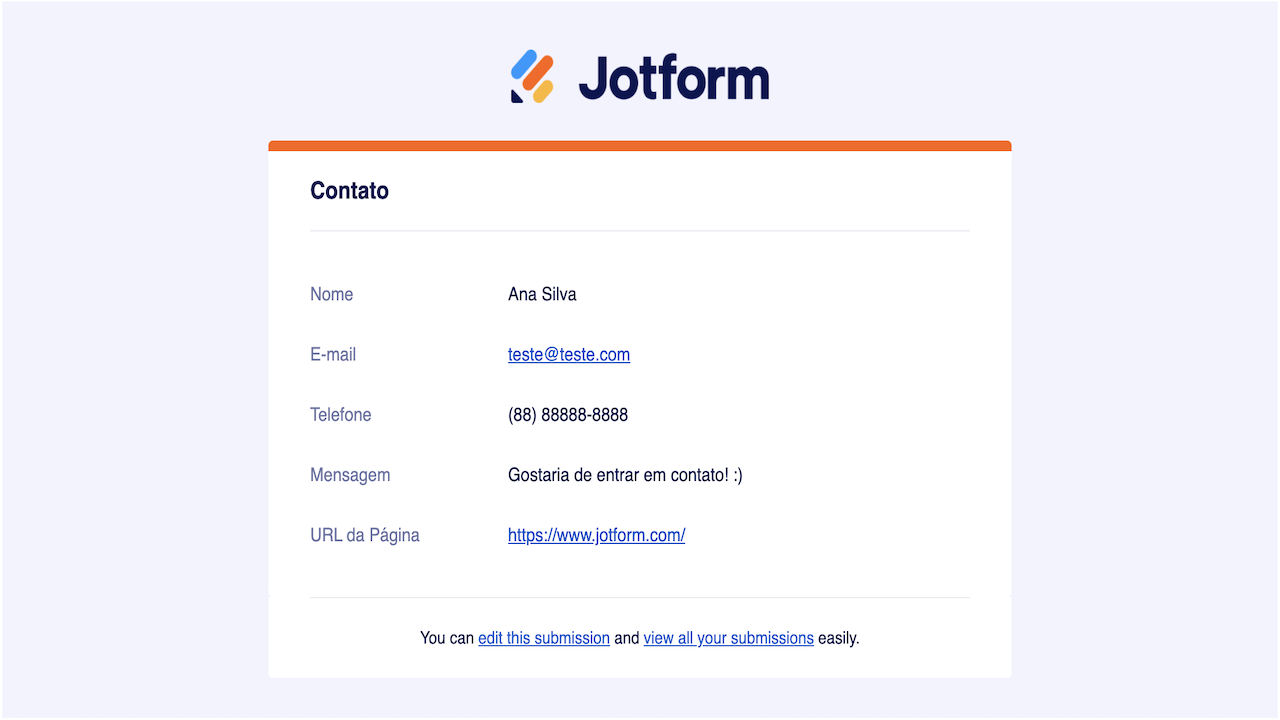Select the message text about entrar em contato
Viewport: 1280px width, 720px height.
pyautogui.click(x=625, y=474)
